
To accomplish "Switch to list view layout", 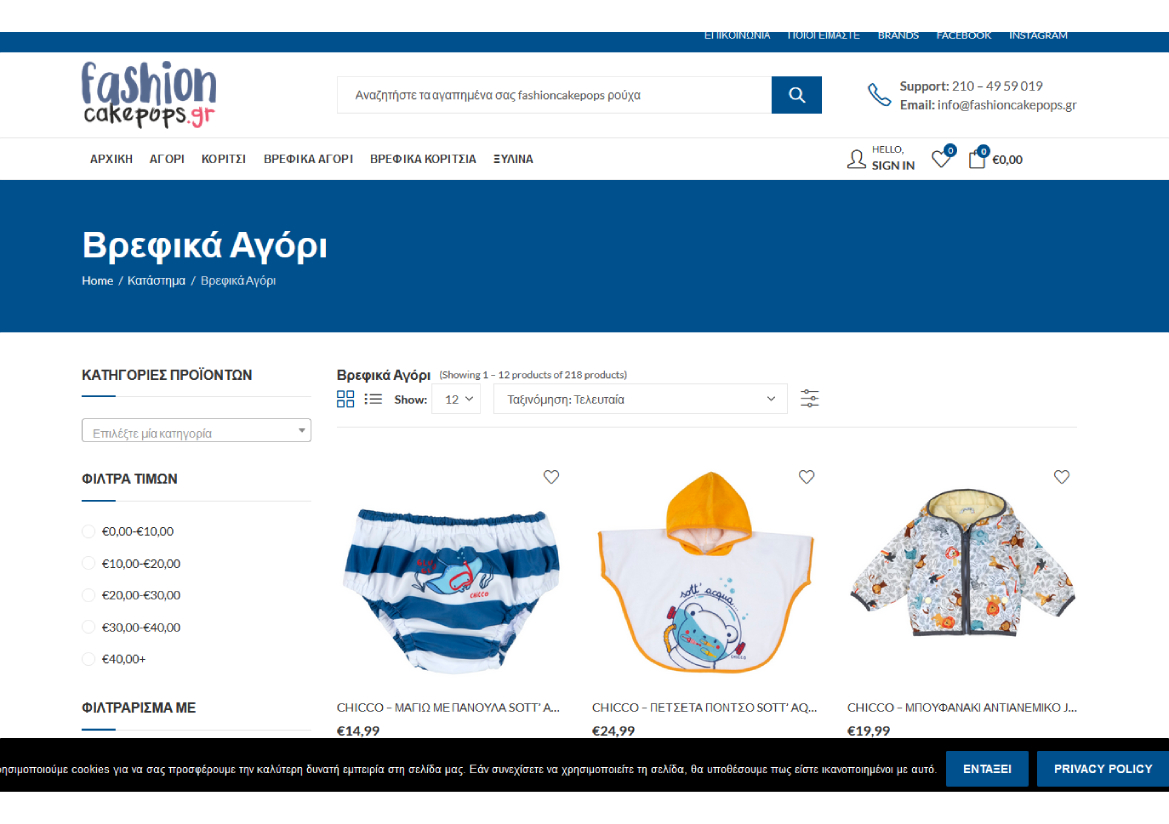I will pos(373,399).
